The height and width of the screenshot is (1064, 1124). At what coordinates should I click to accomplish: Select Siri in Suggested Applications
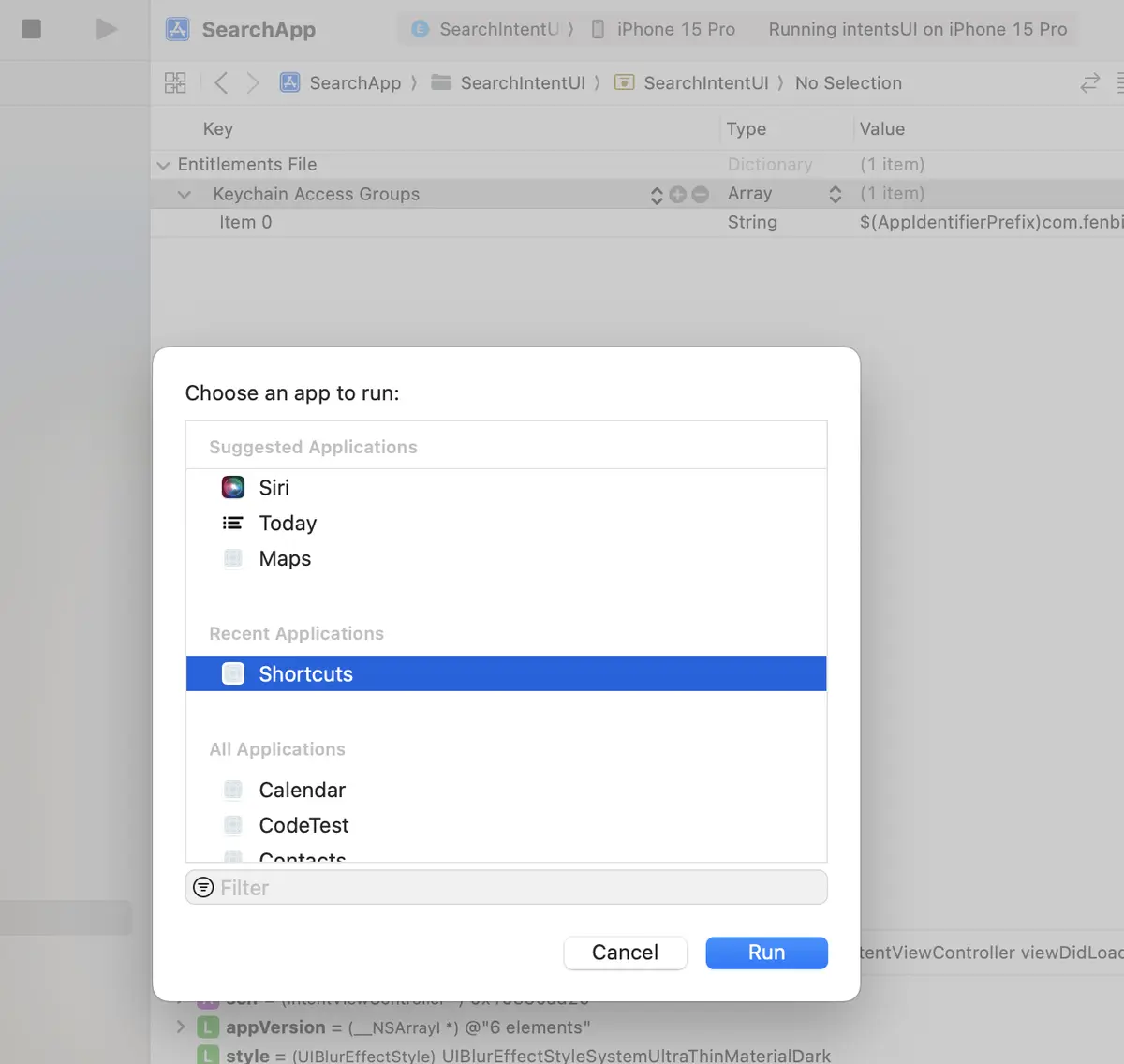[x=506, y=488]
